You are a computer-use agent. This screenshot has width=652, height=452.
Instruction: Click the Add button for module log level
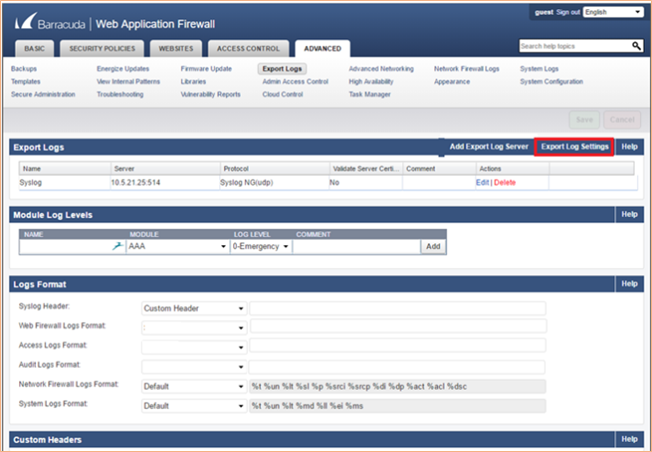click(x=433, y=247)
